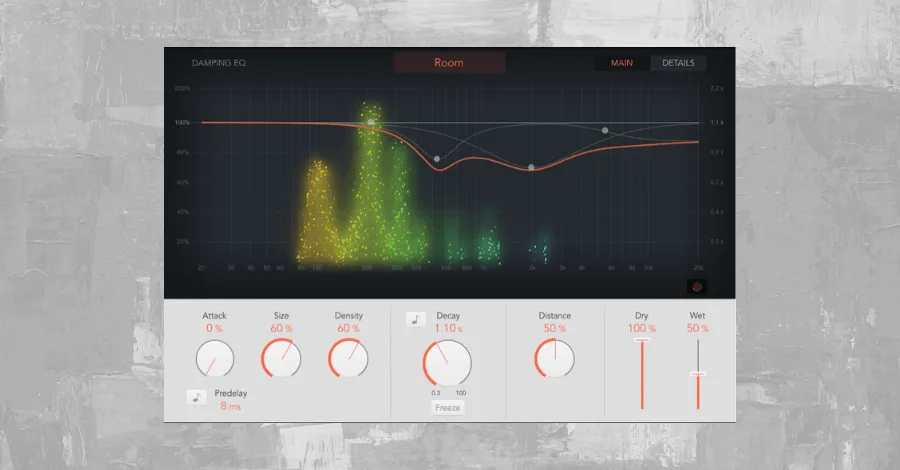The height and width of the screenshot is (470, 900).
Task: Click the Attack value 0 %
Action: pyautogui.click(x=214, y=328)
